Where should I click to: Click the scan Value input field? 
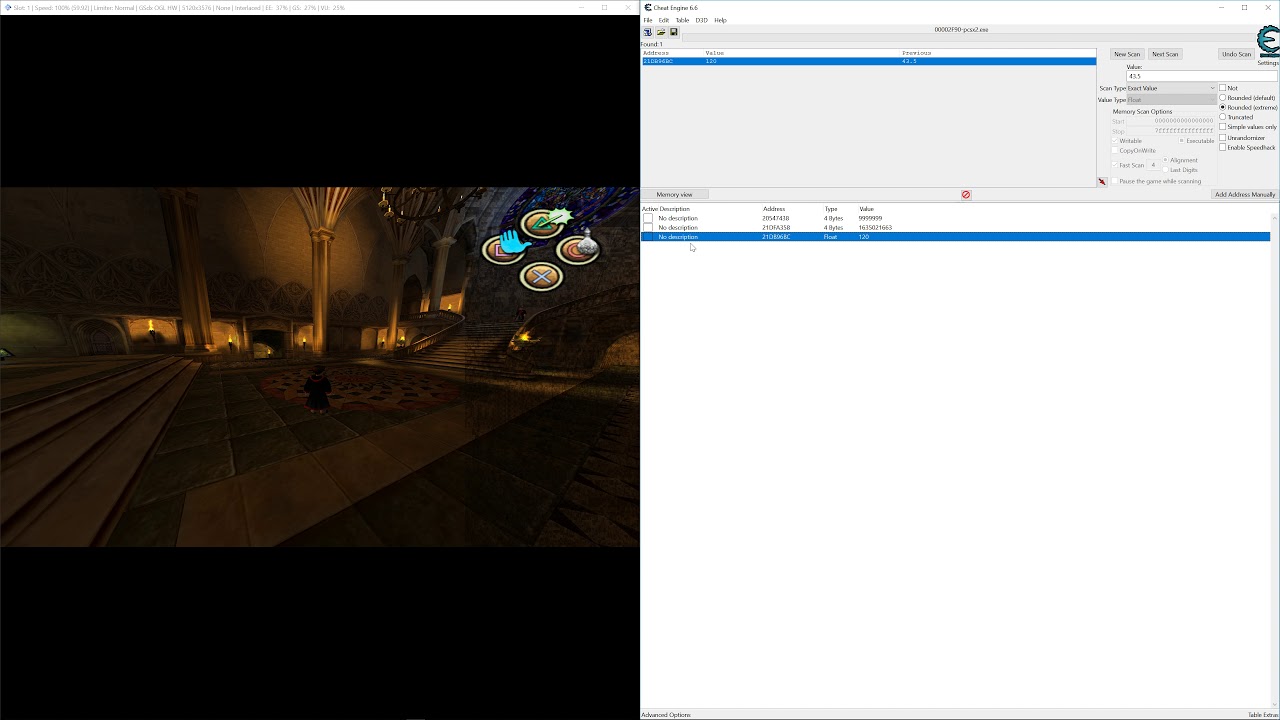pyautogui.click(x=1202, y=76)
